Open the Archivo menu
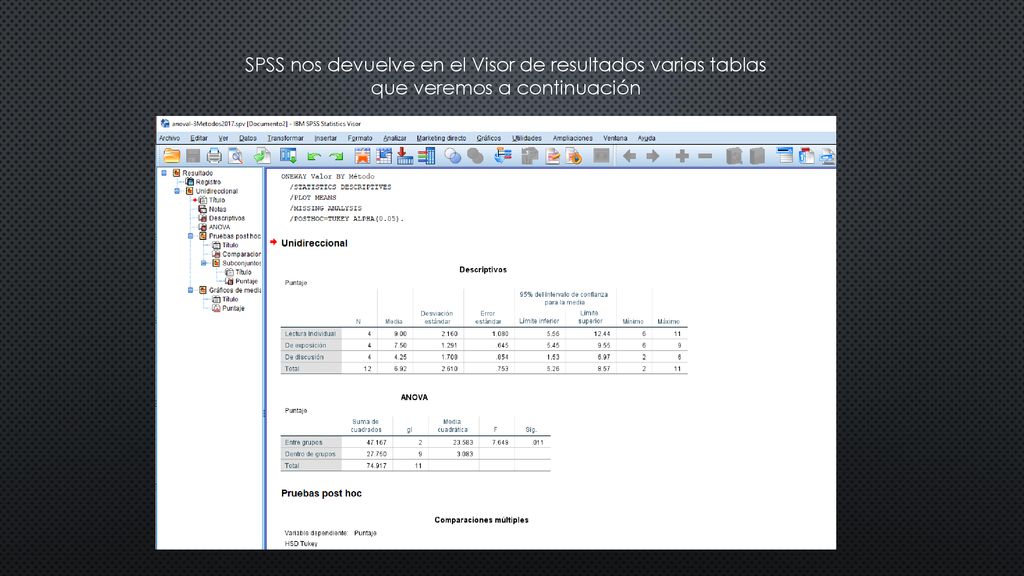Image resolution: width=1024 pixels, height=576 pixels. (x=169, y=138)
